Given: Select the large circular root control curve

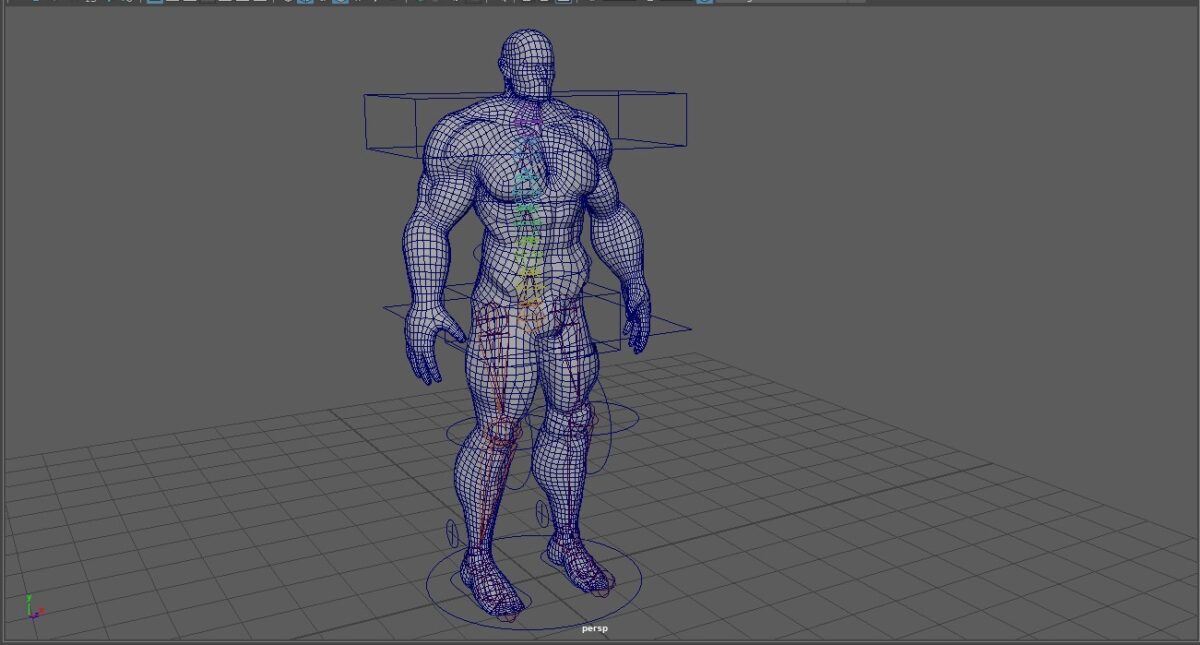Looking at the screenshot, I should [x=533, y=582].
